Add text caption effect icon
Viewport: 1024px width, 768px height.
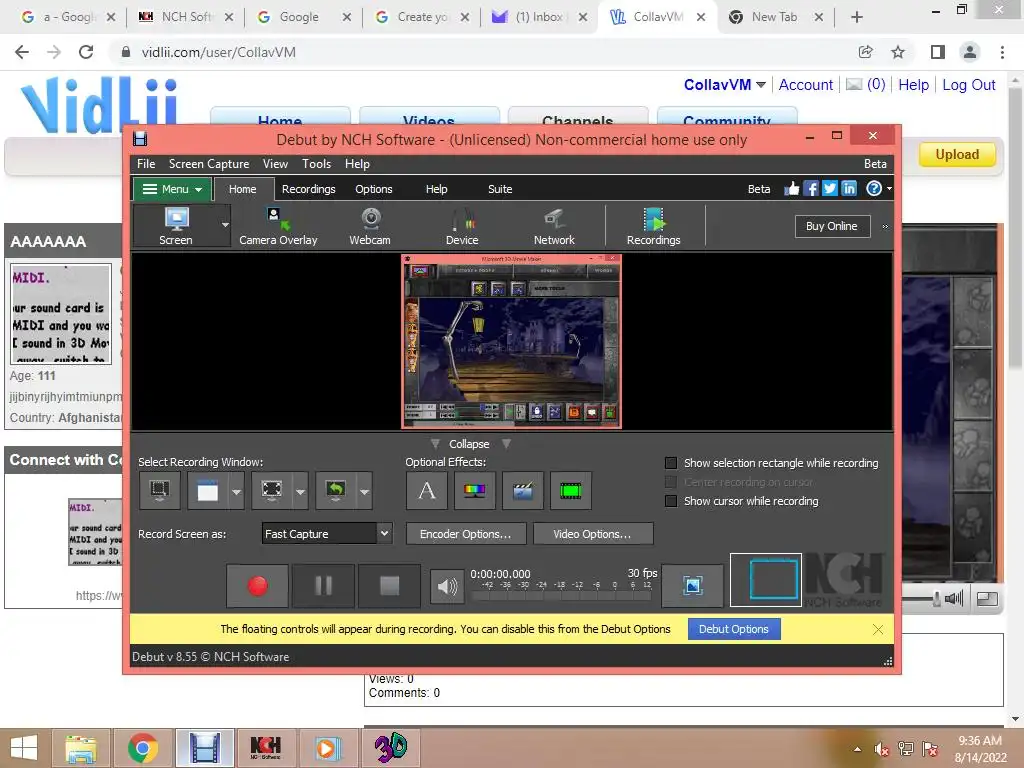tap(426, 490)
